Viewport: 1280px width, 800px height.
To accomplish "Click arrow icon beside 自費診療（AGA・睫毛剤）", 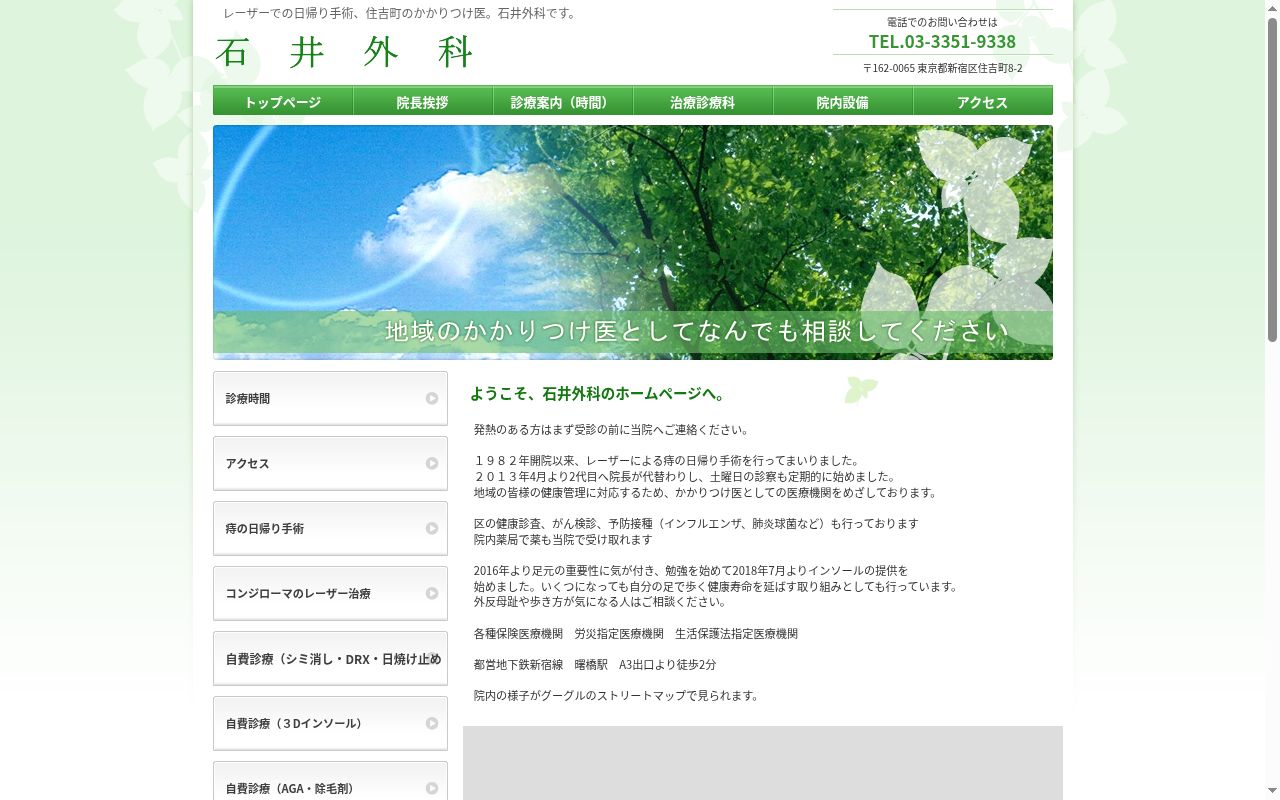I will (432, 788).
